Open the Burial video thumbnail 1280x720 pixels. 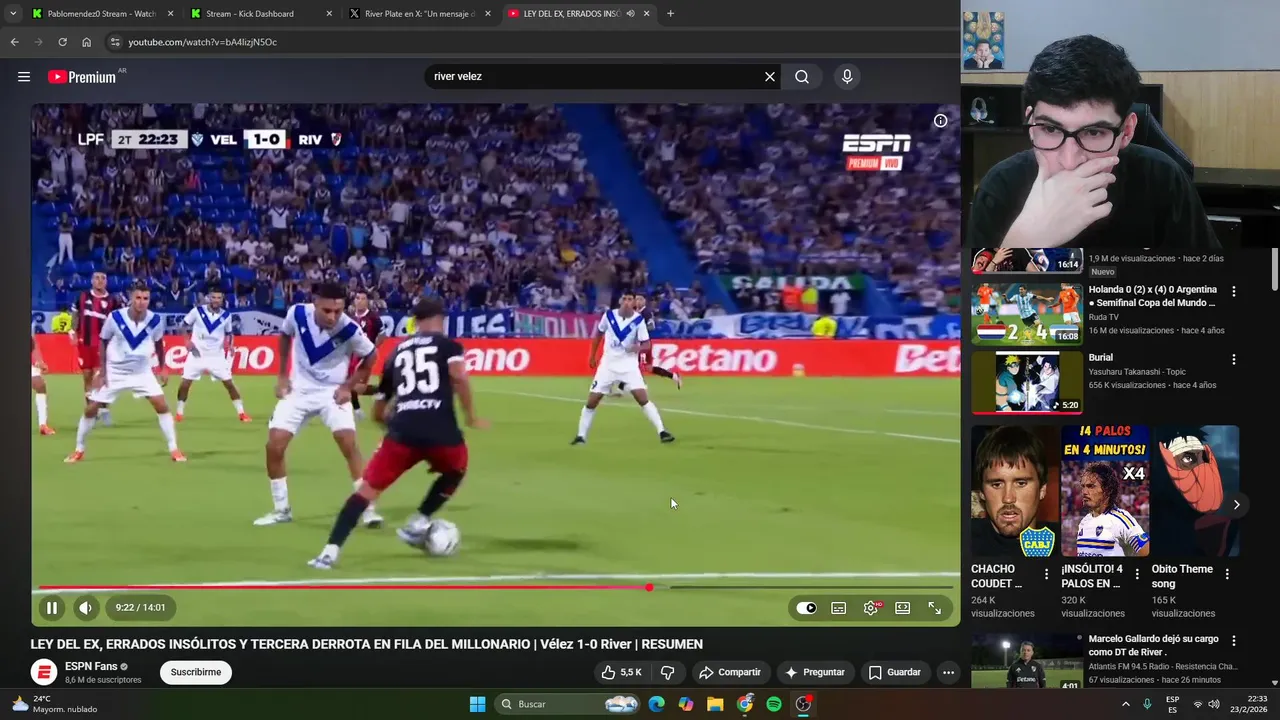pos(1027,382)
